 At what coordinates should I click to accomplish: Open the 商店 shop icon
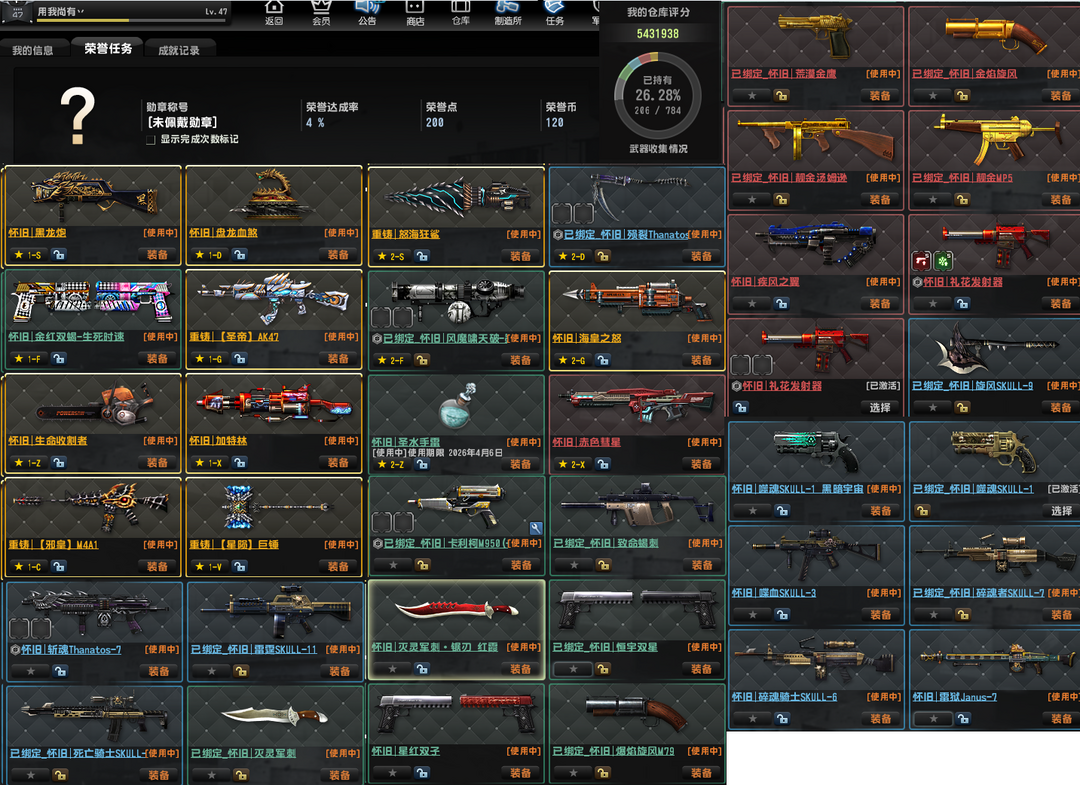[x=415, y=12]
